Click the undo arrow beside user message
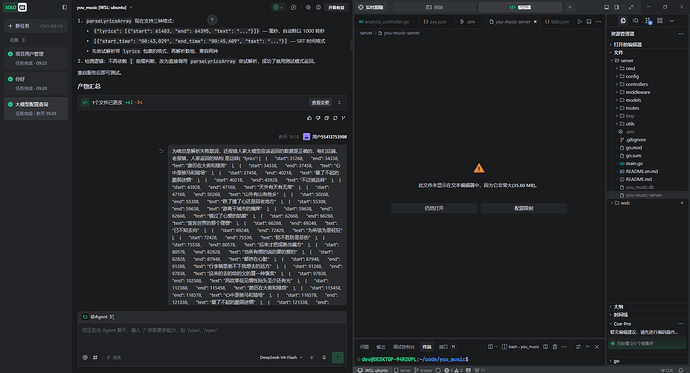Viewport: 690px width, 373px height. [161, 151]
